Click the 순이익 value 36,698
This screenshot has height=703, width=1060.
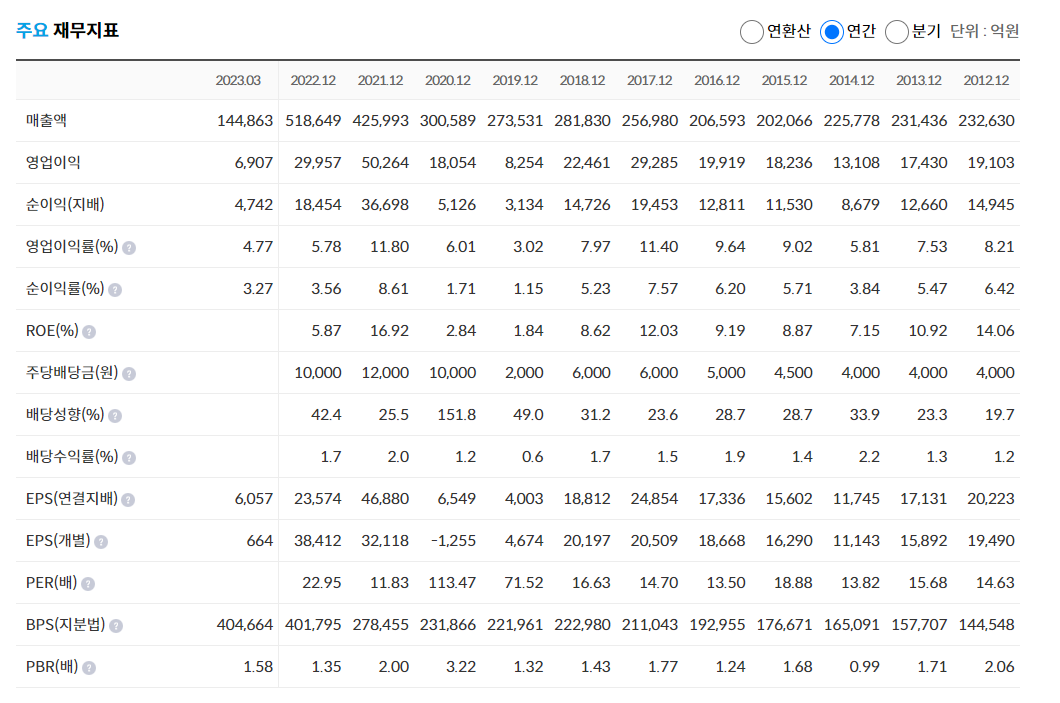point(385,204)
